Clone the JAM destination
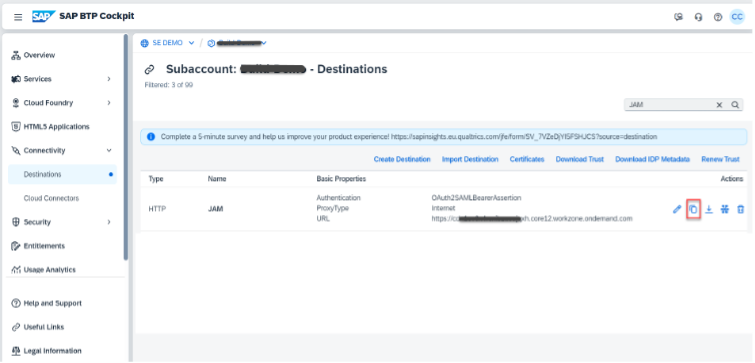 [x=693, y=209]
